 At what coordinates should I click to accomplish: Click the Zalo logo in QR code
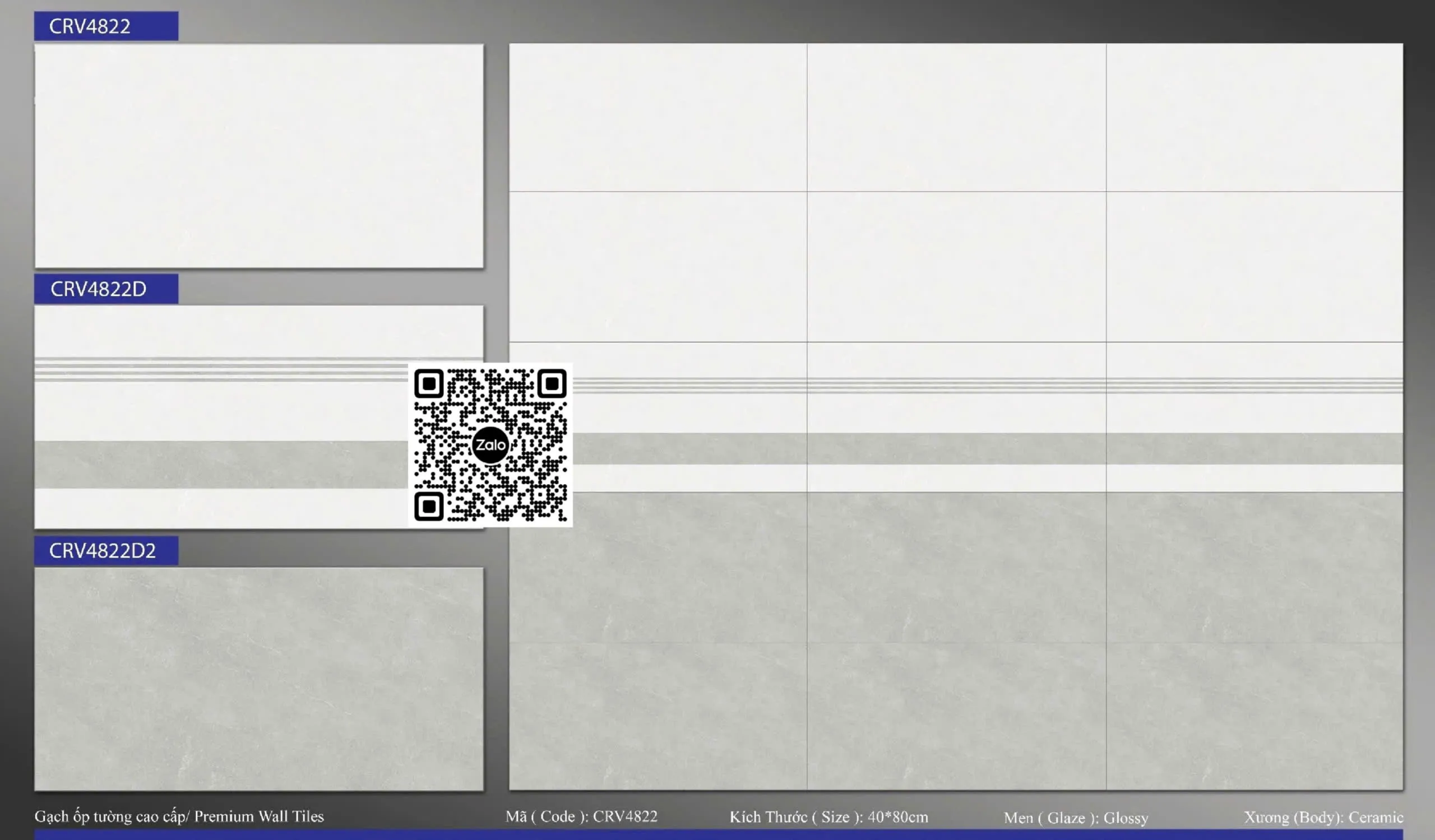pos(490,444)
